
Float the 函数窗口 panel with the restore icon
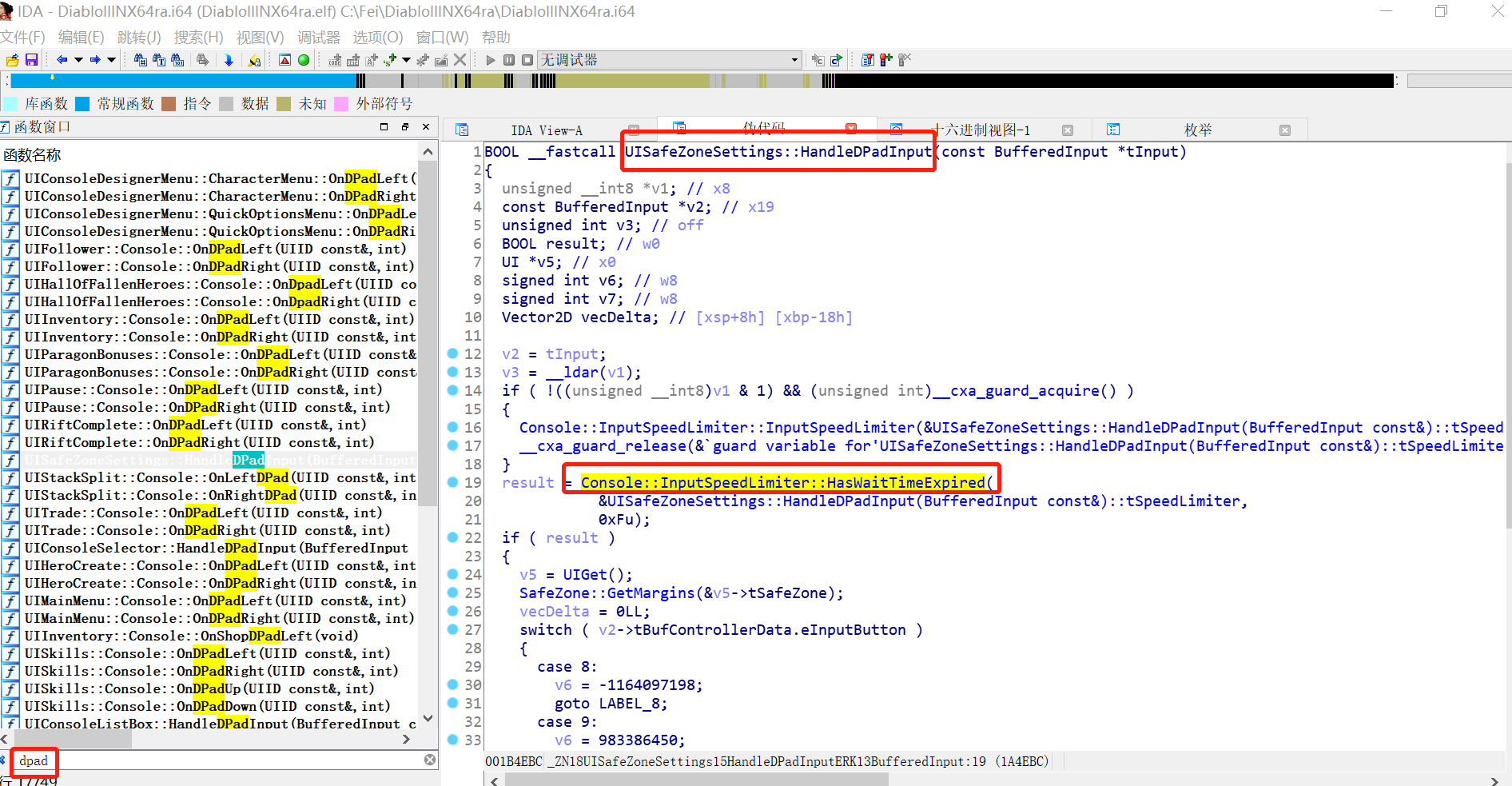click(405, 127)
